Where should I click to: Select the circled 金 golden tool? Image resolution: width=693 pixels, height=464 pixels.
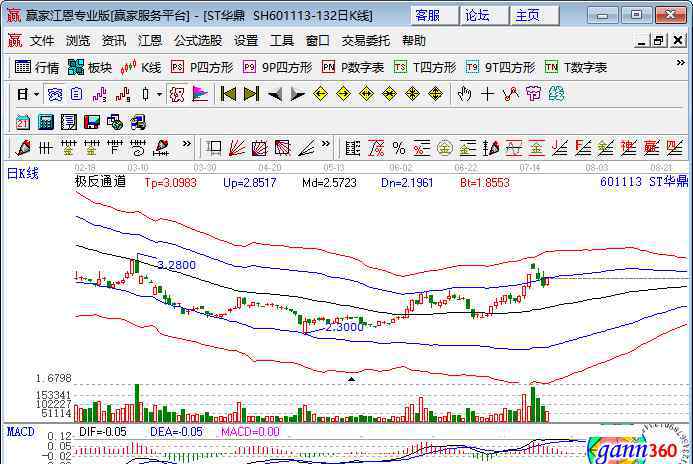click(x=445, y=148)
